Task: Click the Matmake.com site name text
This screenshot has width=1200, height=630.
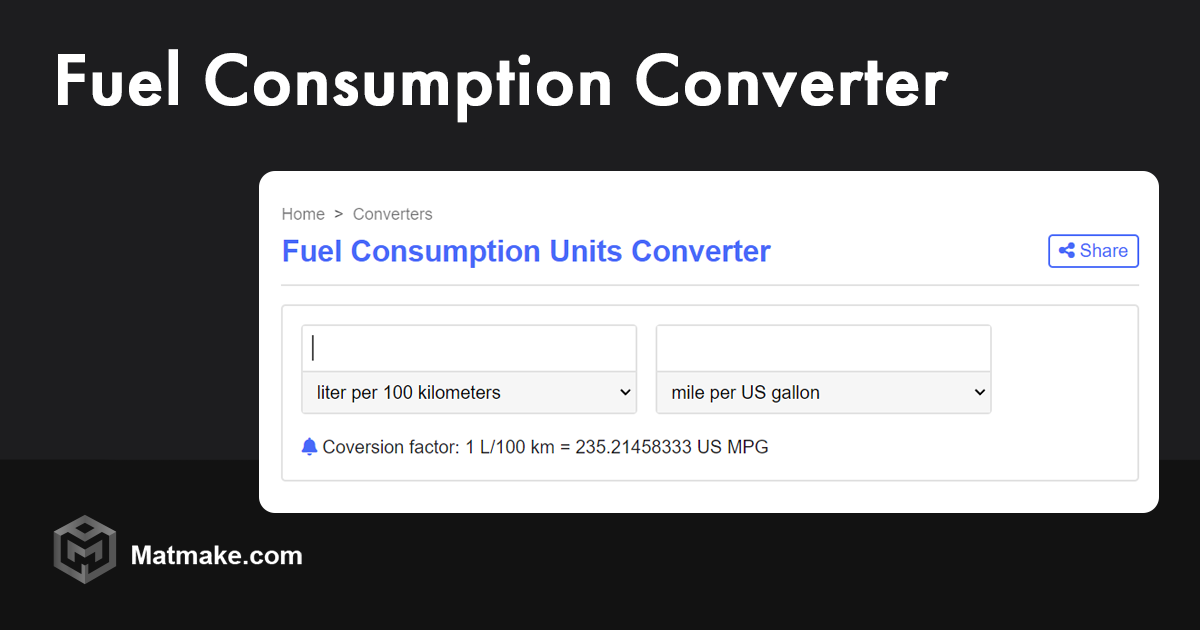Action: point(216,555)
